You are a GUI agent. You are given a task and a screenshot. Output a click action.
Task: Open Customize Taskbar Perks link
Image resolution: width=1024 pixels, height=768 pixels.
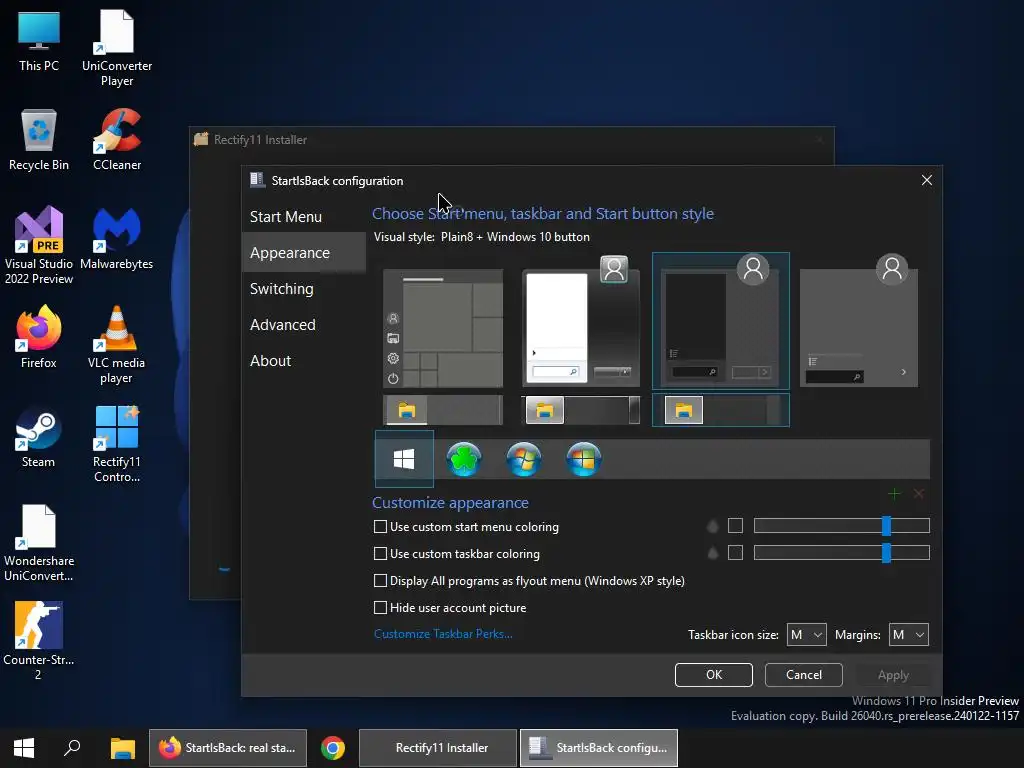tap(443, 634)
